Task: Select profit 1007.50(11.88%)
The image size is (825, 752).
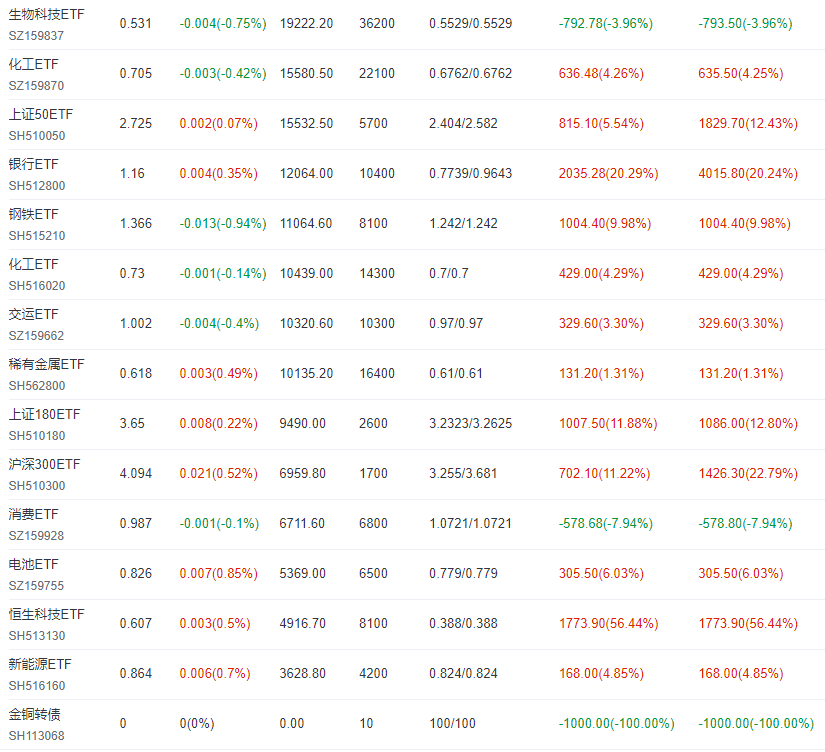Action: click(x=608, y=424)
